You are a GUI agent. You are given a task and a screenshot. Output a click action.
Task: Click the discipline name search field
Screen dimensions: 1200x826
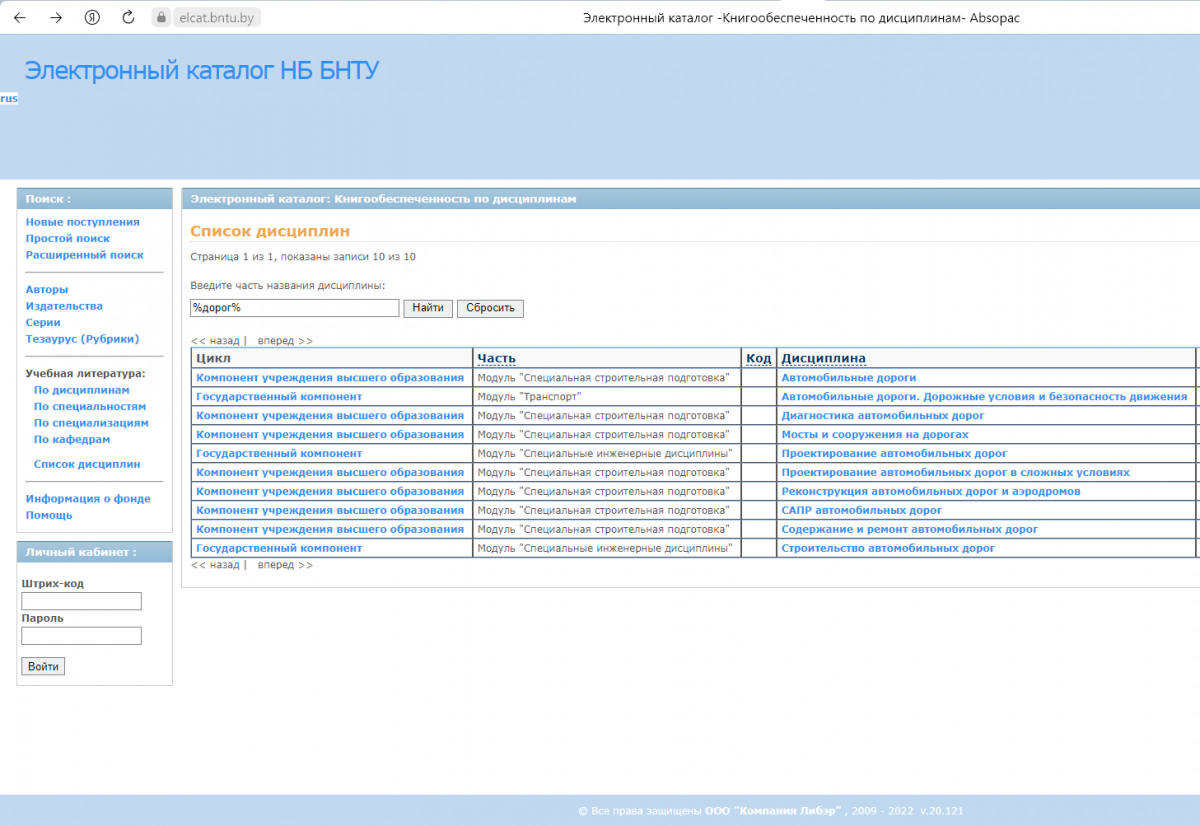coord(295,308)
